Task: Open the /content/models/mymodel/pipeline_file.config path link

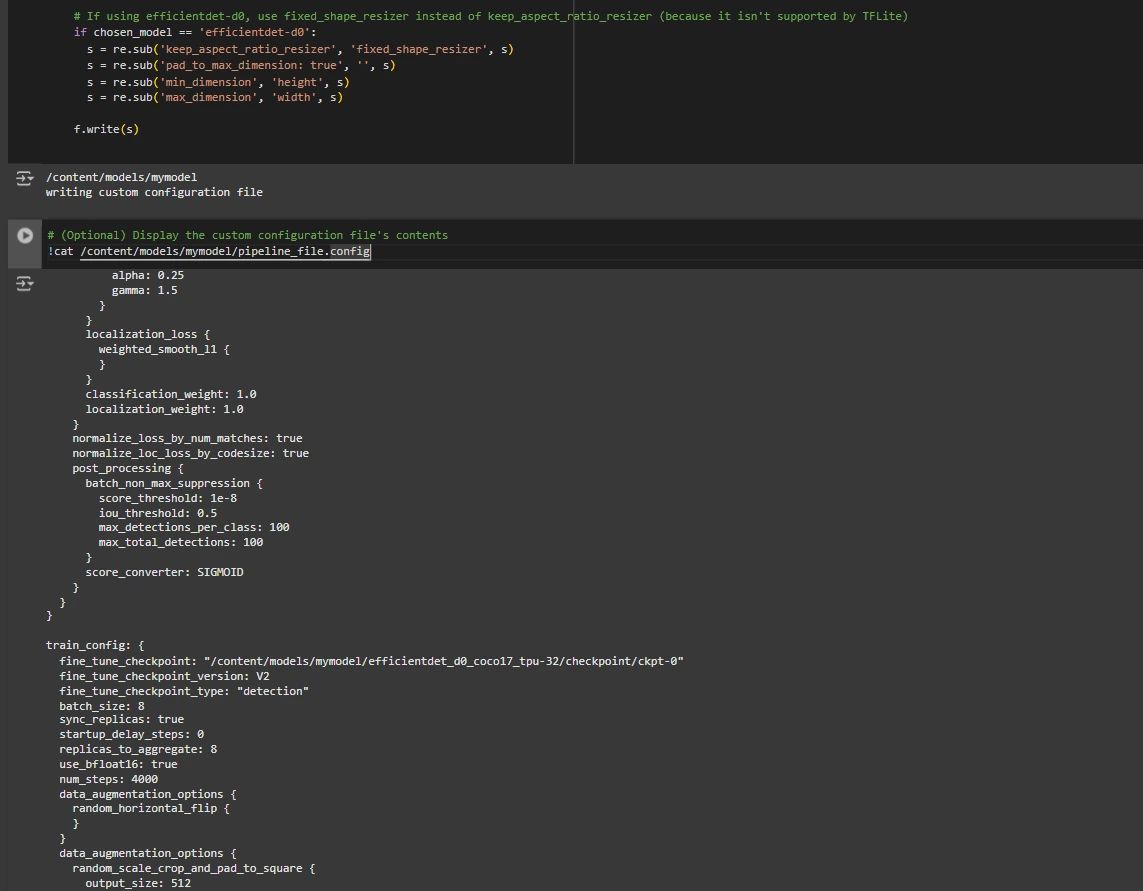Action: [225, 252]
